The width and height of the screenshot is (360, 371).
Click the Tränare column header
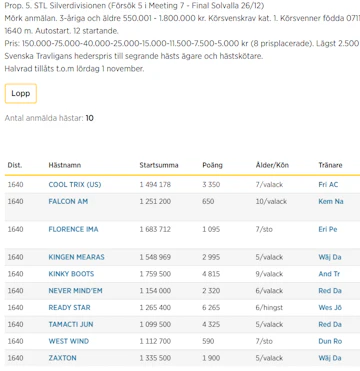pyautogui.click(x=330, y=165)
